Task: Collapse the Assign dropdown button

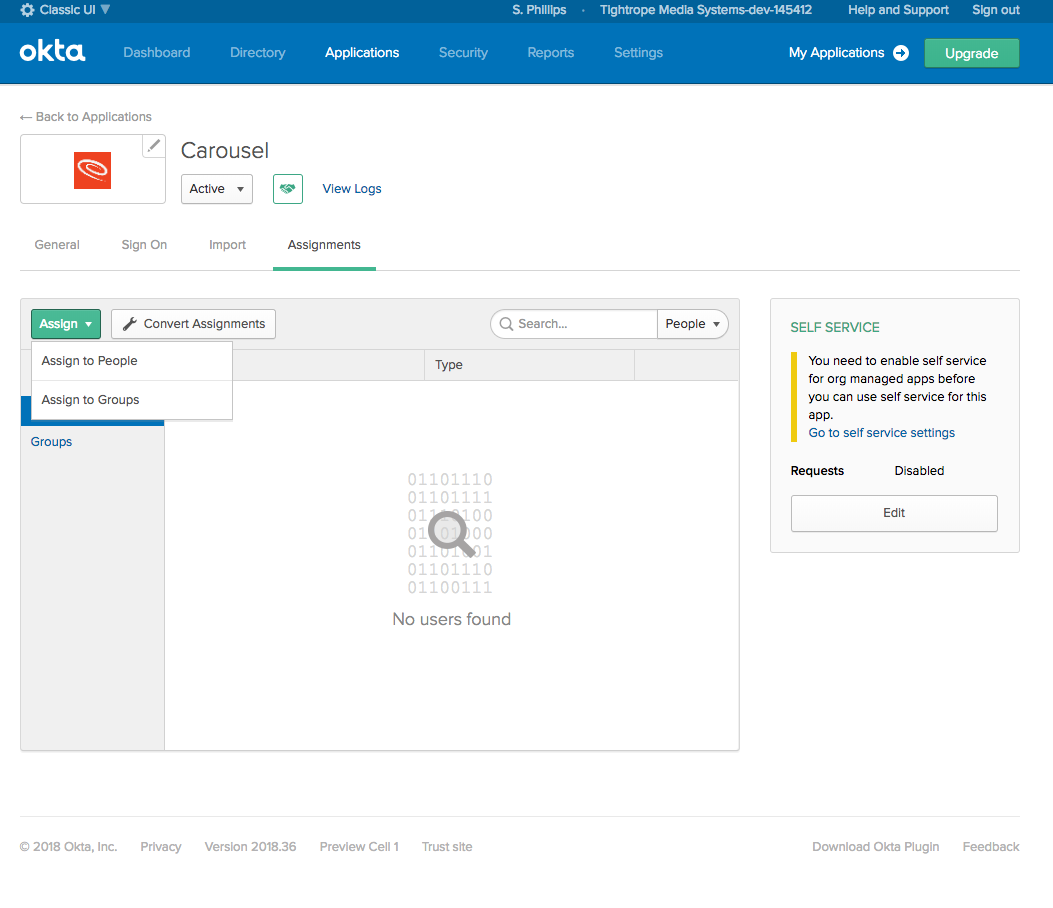Action: coord(66,324)
